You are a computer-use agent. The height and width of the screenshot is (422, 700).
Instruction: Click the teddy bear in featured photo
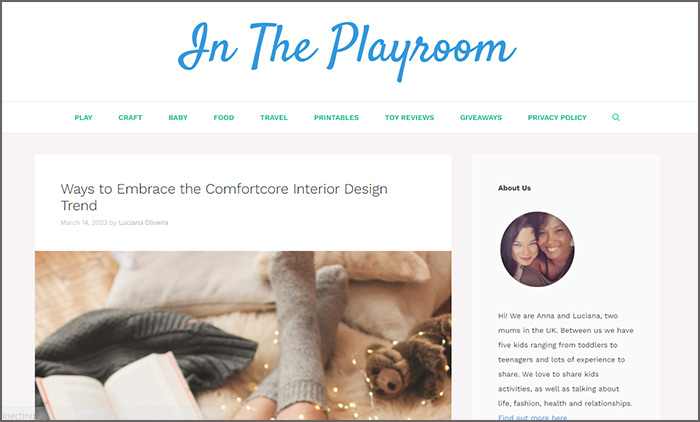(x=408, y=357)
